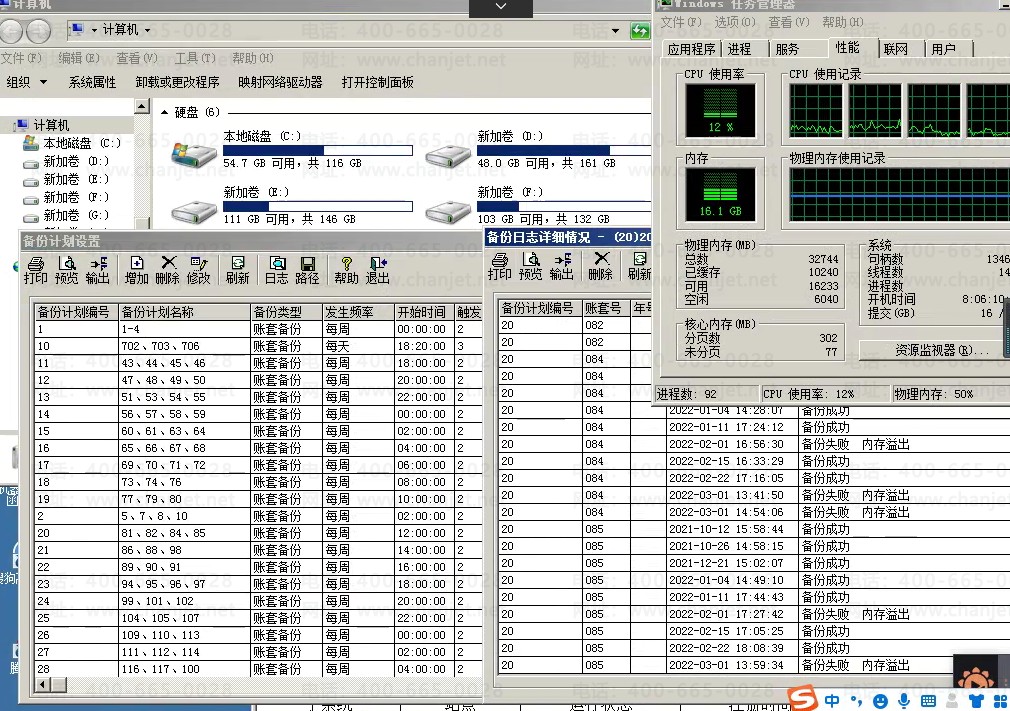The width and height of the screenshot is (1010, 711).
Task: Click the 预览 (Preview) icon in 备份计划设置
Action: (66, 269)
